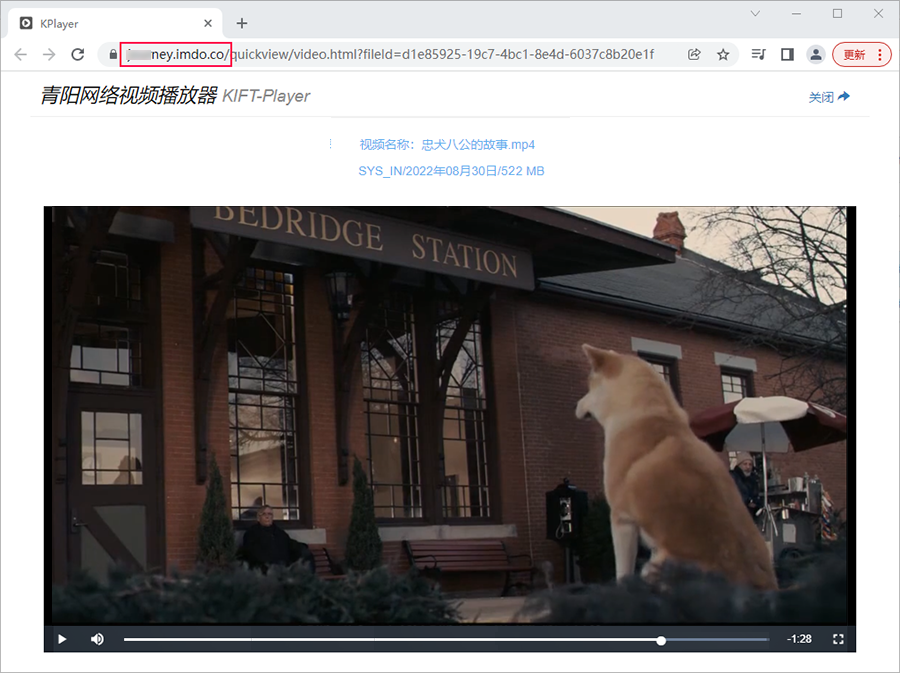Go back to the previous page

point(21,55)
